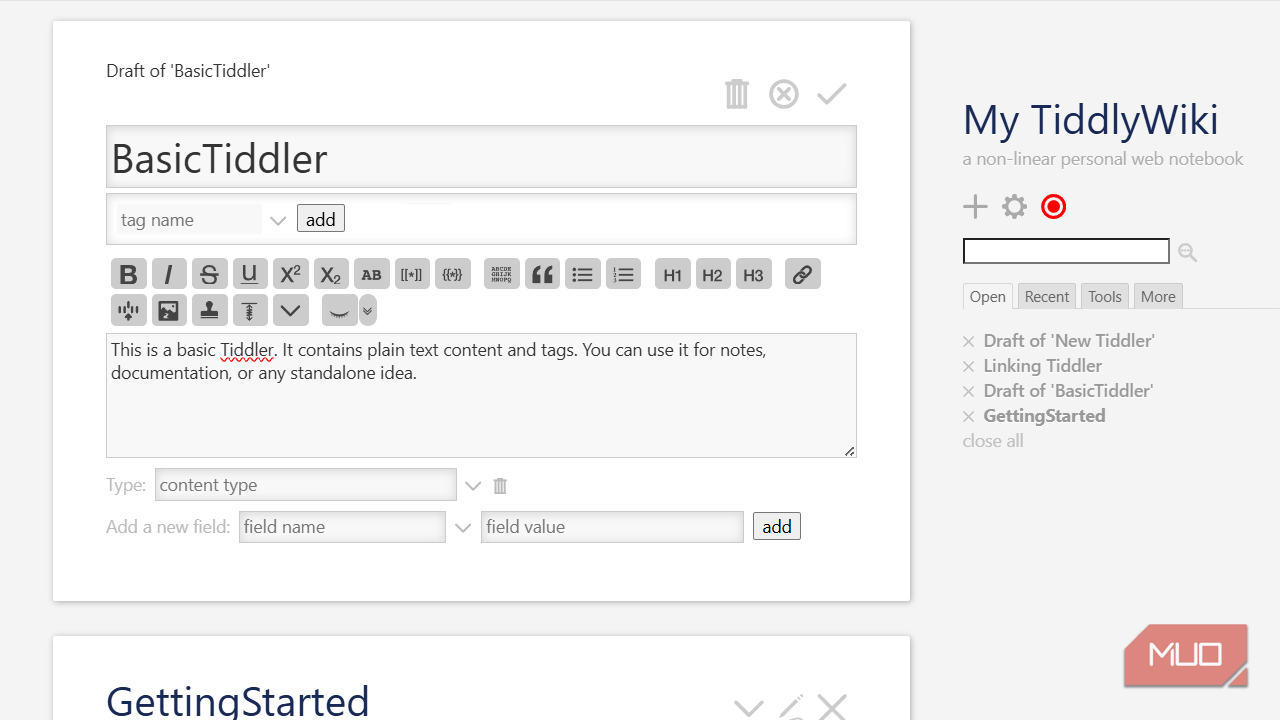This screenshot has width=1280, height=720.
Task: Cancel editing the BasicTiddler draft
Action: point(784,94)
